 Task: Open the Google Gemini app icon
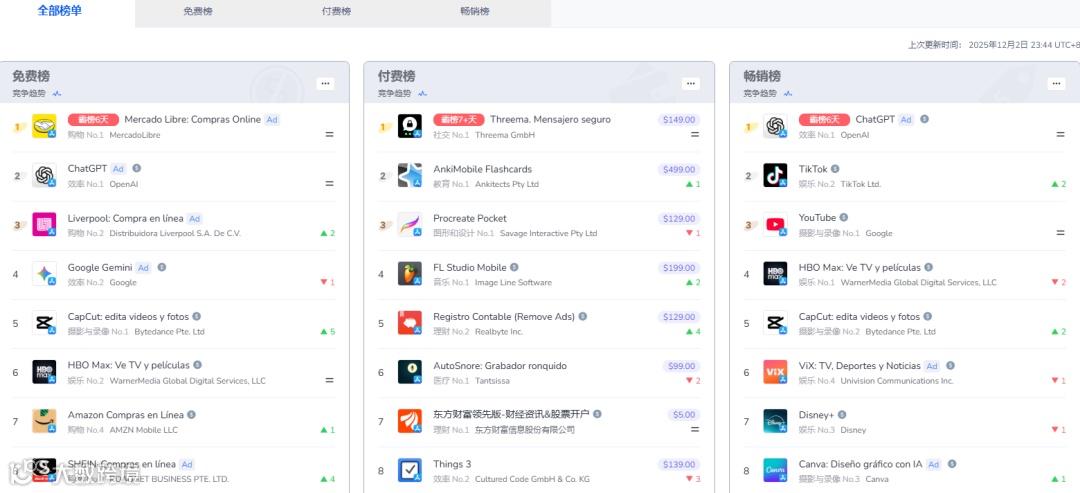(x=44, y=273)
